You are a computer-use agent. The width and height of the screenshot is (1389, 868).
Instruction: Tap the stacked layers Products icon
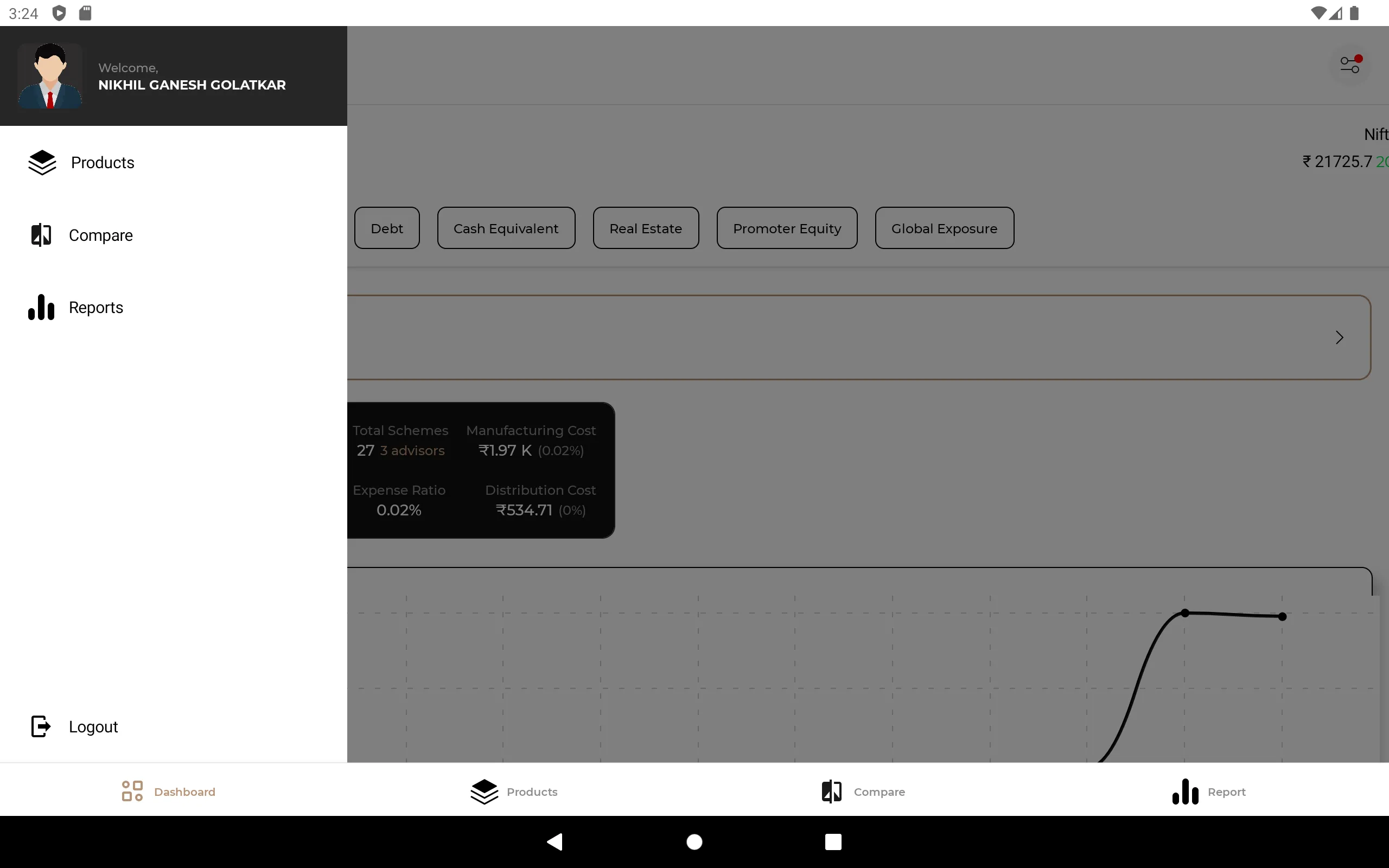[x=41, y=161]
